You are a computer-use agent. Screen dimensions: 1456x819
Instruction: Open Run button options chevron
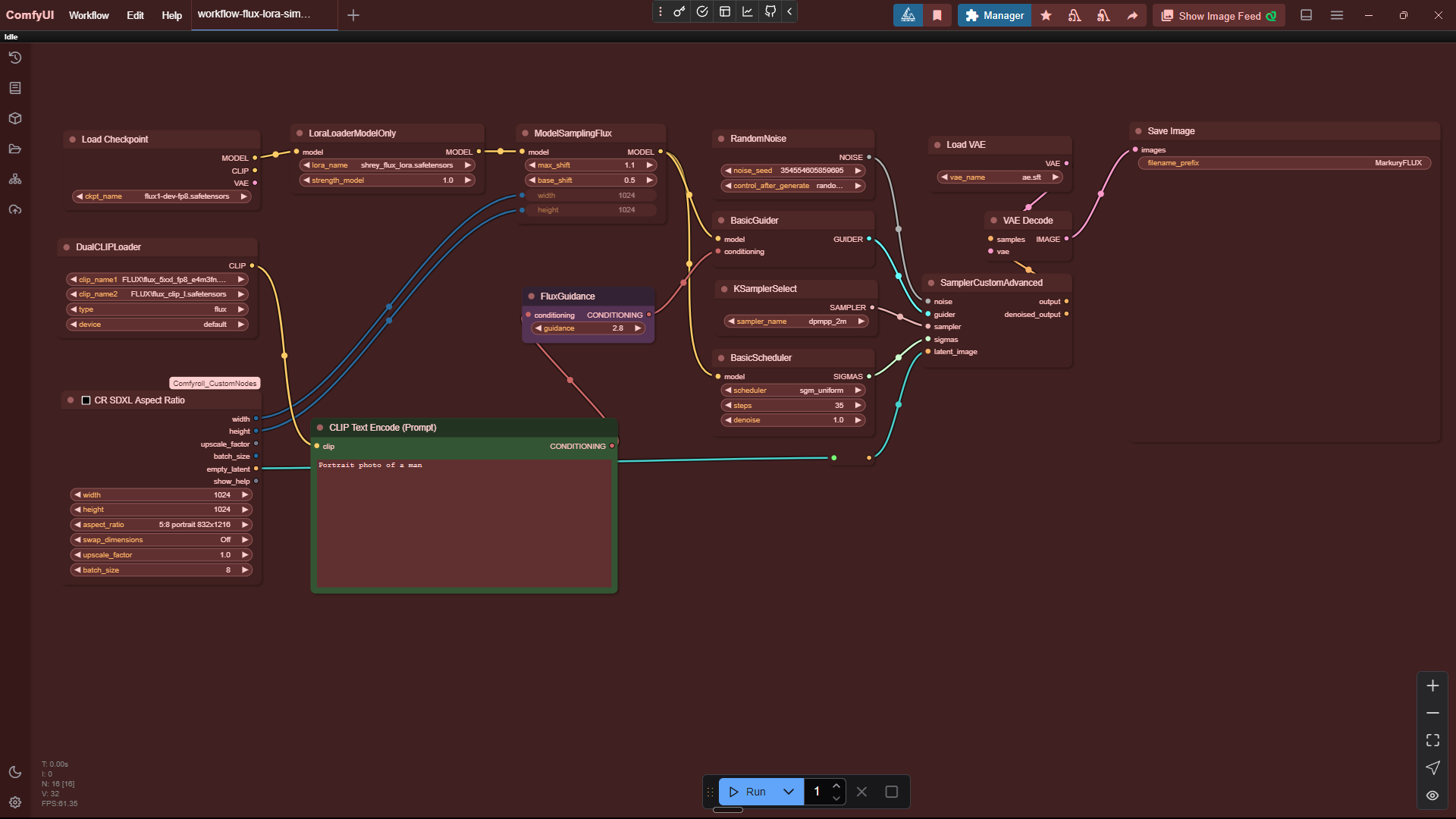789,792
